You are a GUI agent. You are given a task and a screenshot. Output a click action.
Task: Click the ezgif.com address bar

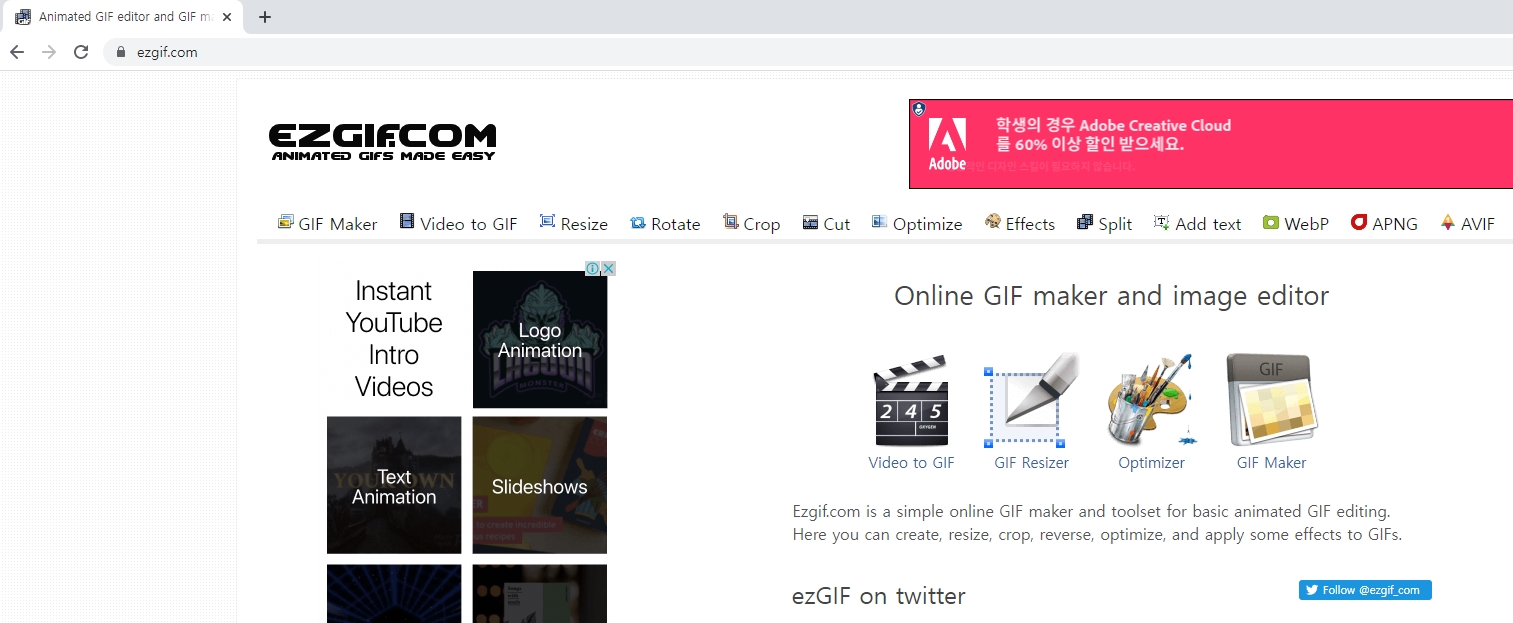click(808, 52)
